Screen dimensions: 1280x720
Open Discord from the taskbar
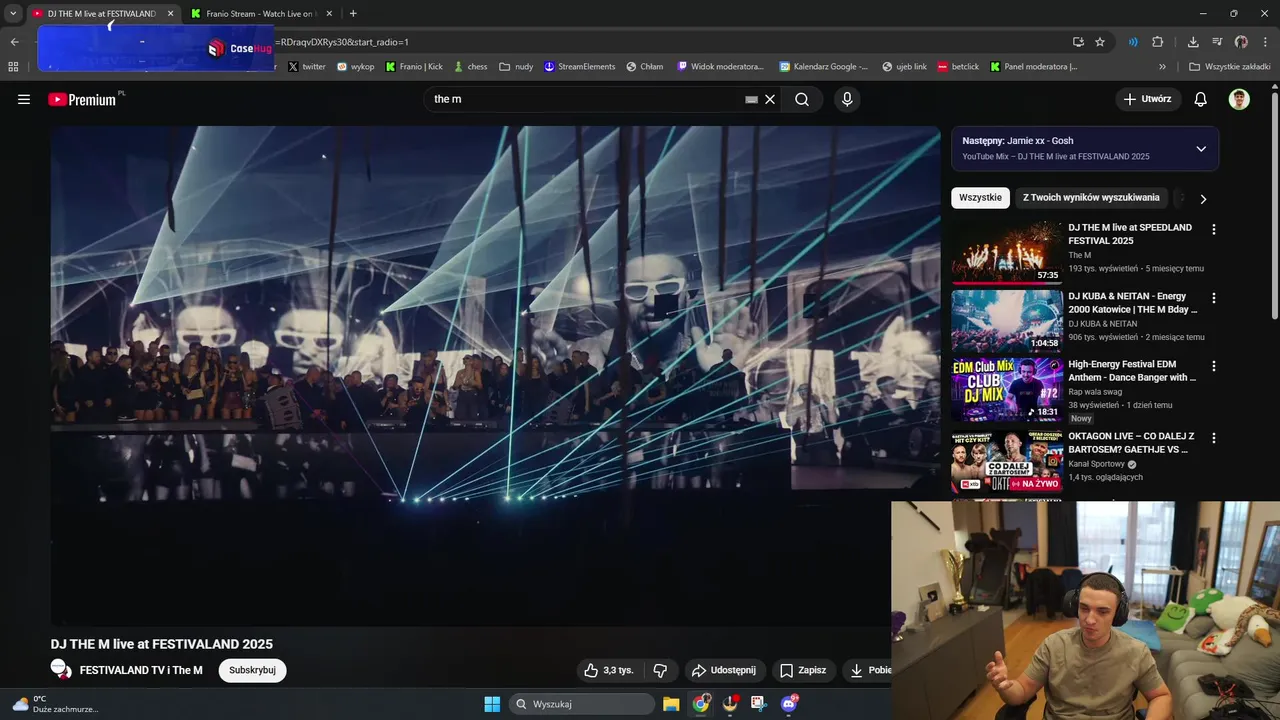point(789,704)
